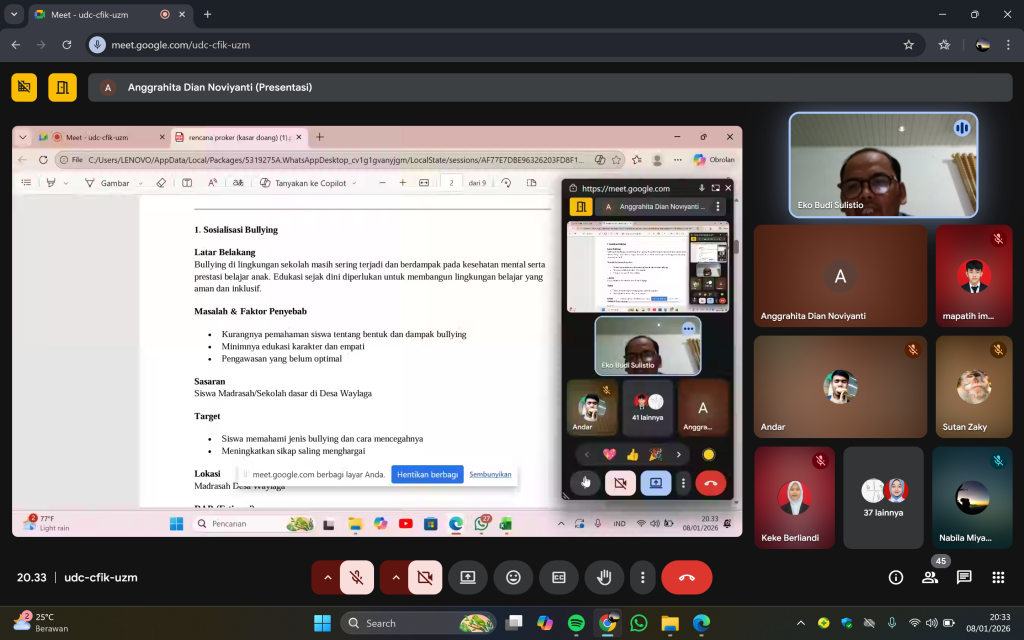Bookmark this page with star icon
Viewport: 1024px width, 640px height.
tap(908, 45)
